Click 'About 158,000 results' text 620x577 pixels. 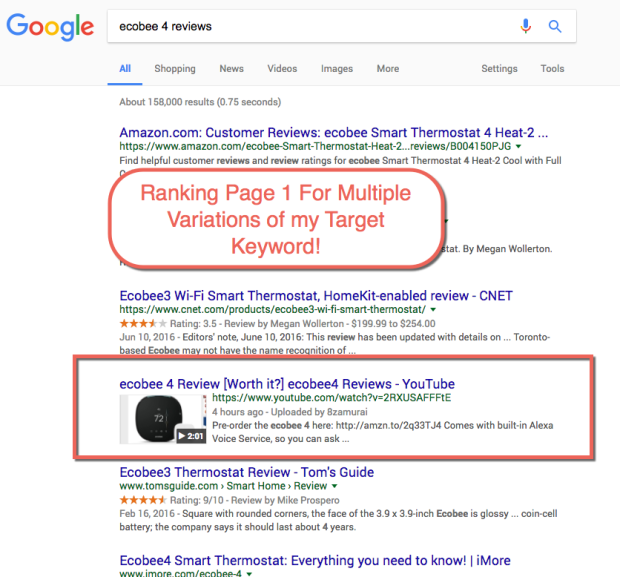click(166, 102)
